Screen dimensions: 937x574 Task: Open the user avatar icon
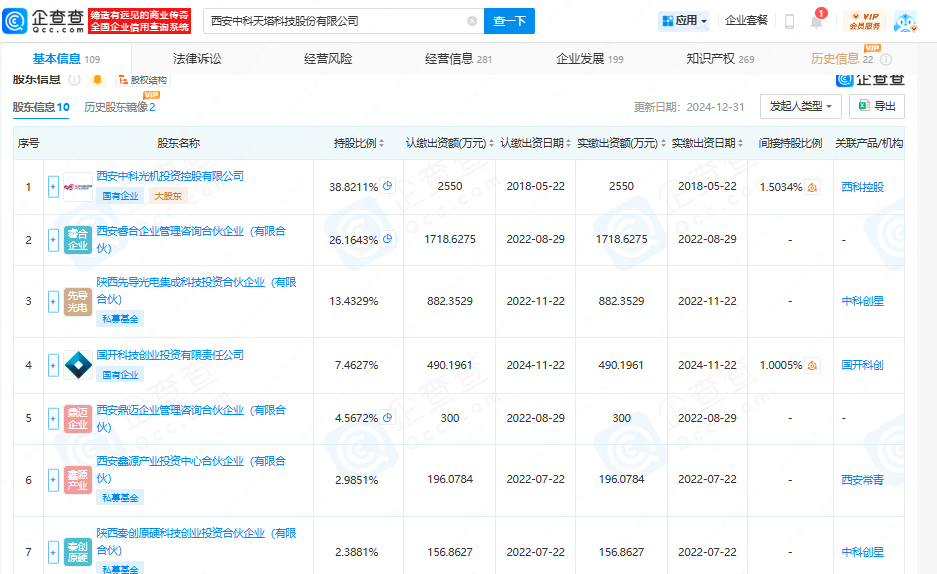(905, 22)
